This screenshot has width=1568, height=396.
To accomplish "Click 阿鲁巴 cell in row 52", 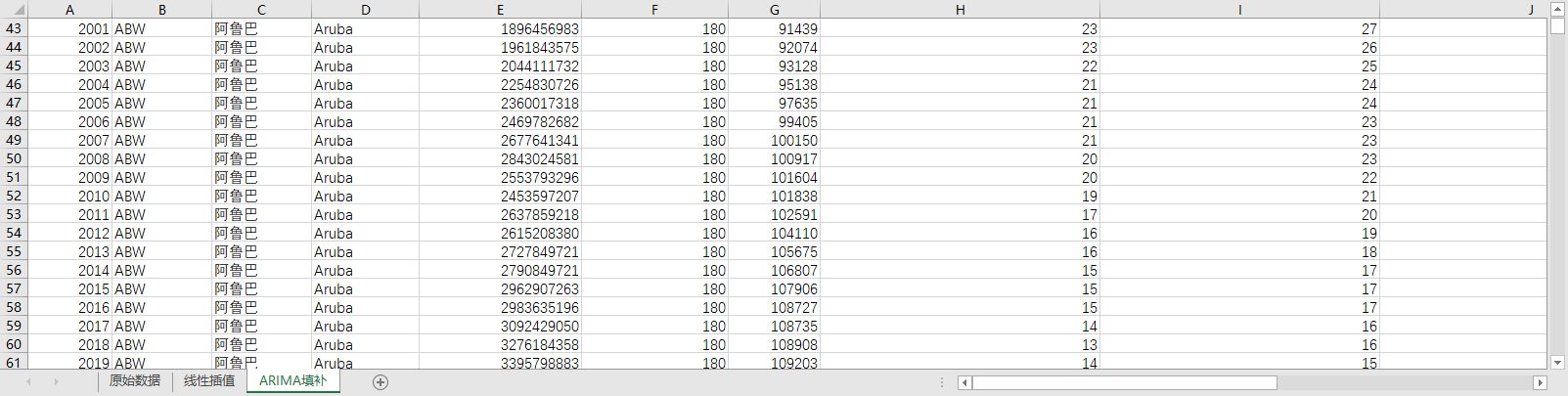I will click(261, 197).
